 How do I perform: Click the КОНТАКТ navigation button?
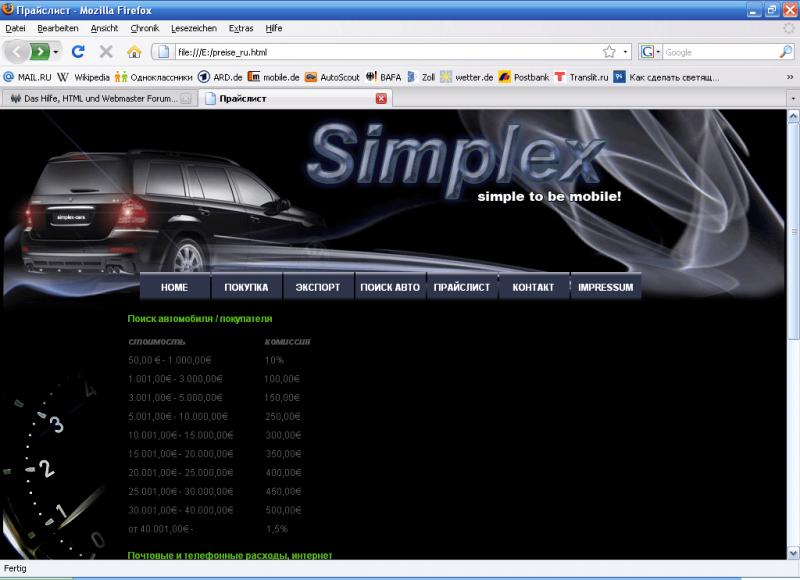pos(533,287)
